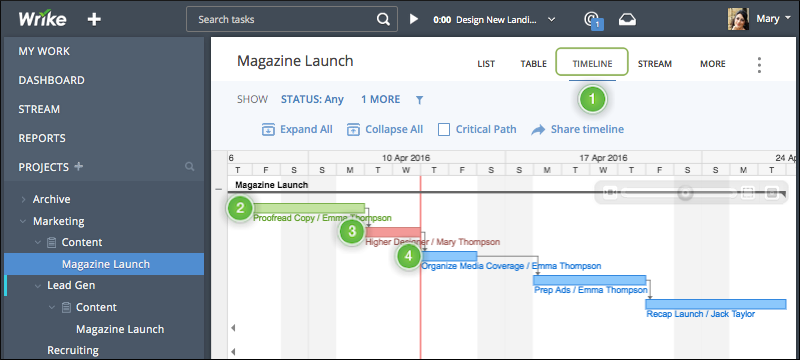Viewport: 800px width, 360px height.
Task: Click Expand All button
Action: click(297, 130)
